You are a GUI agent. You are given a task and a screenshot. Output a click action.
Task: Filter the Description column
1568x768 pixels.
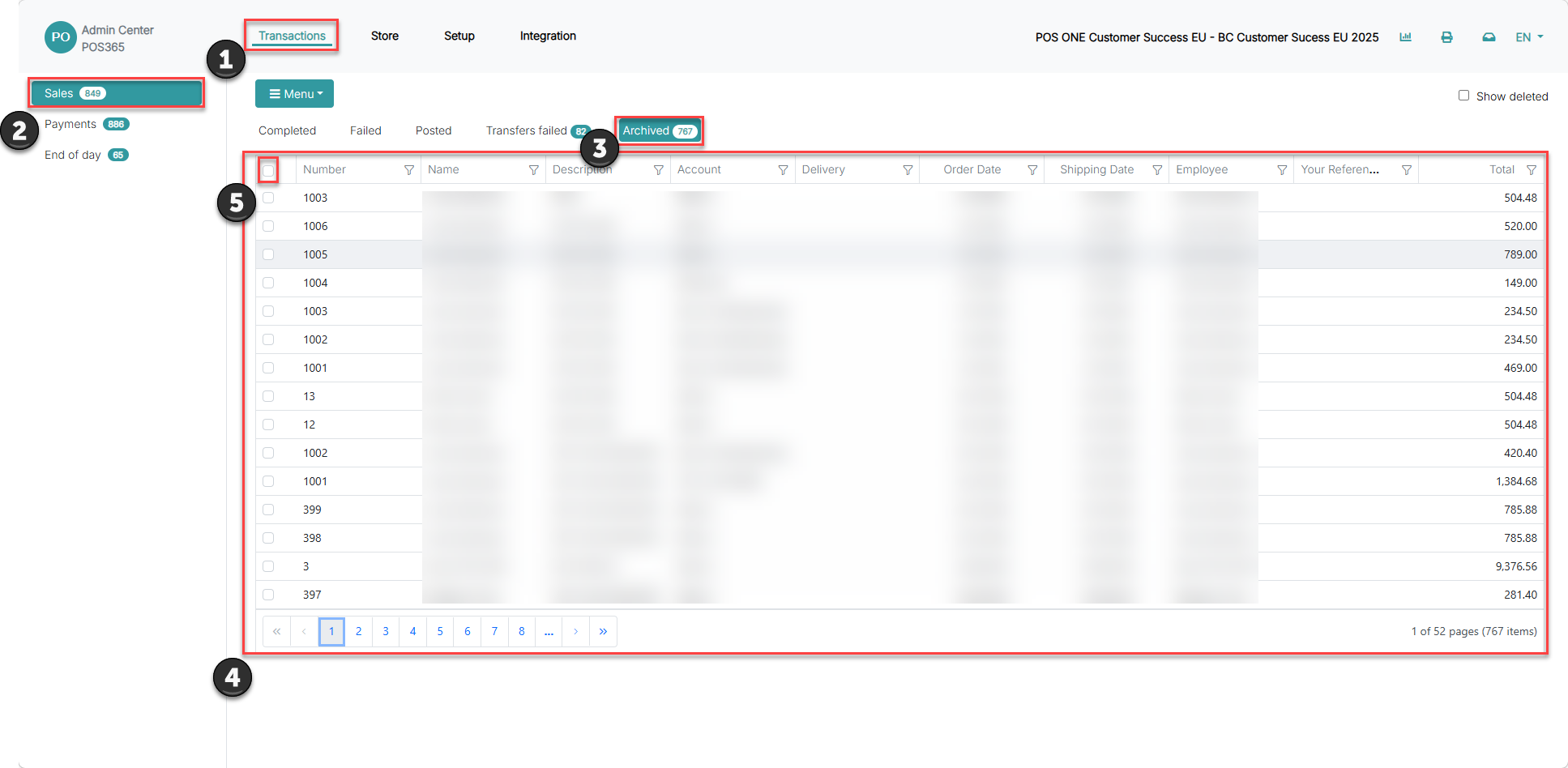pos(659,170)
